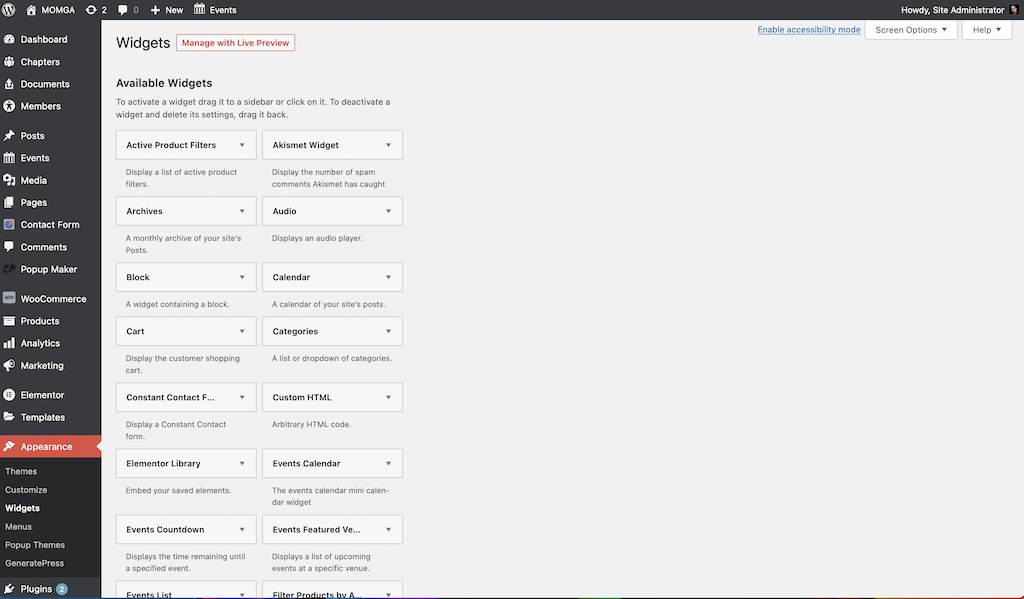Expand the Custom HTML widget arrow
Screen dimensions: 1024x599
[388, 397]
